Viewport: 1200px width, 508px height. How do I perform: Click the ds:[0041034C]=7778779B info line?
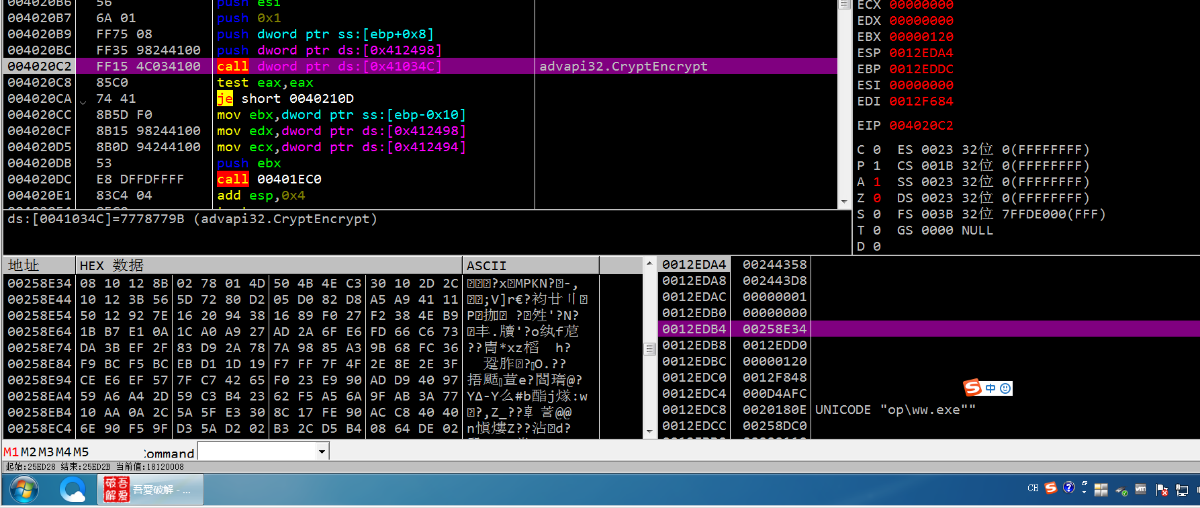192,218
